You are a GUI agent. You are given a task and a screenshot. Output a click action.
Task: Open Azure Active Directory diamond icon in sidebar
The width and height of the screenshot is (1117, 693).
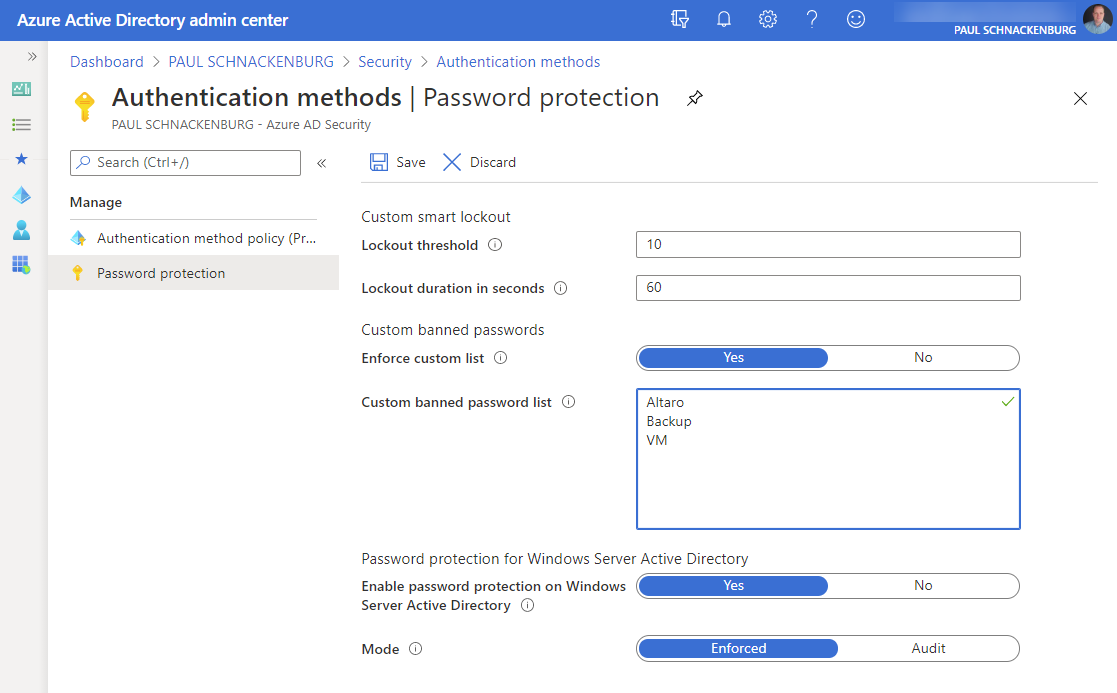21,194
